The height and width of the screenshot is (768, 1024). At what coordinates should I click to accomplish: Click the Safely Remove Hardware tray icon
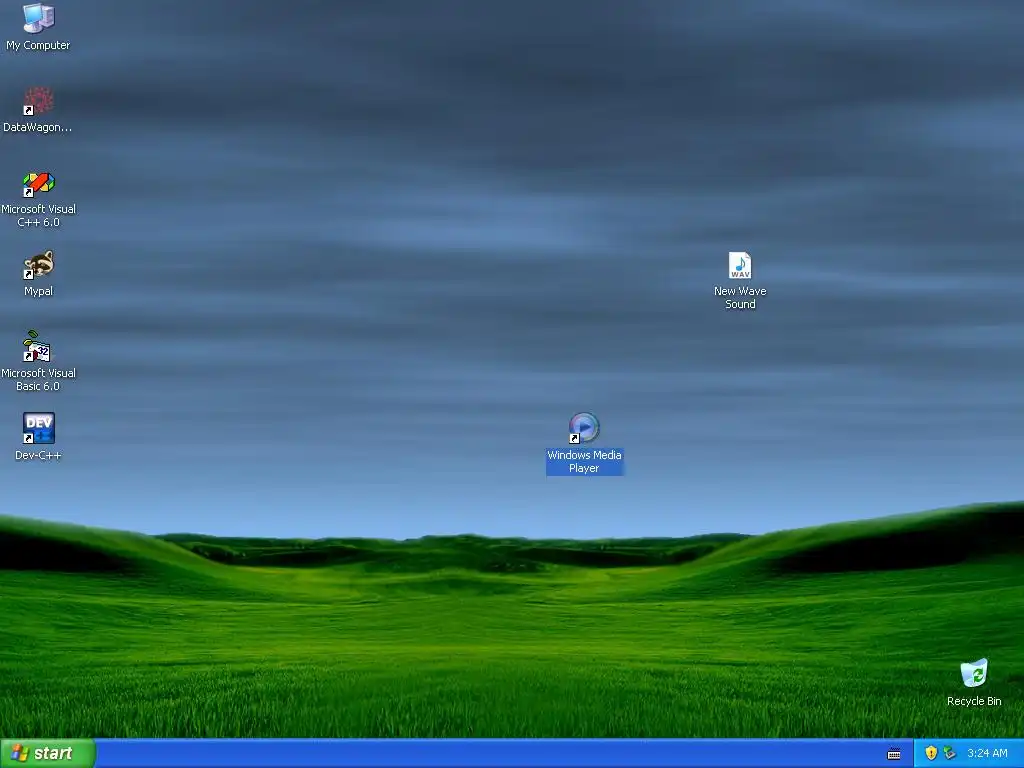[950, 753]
